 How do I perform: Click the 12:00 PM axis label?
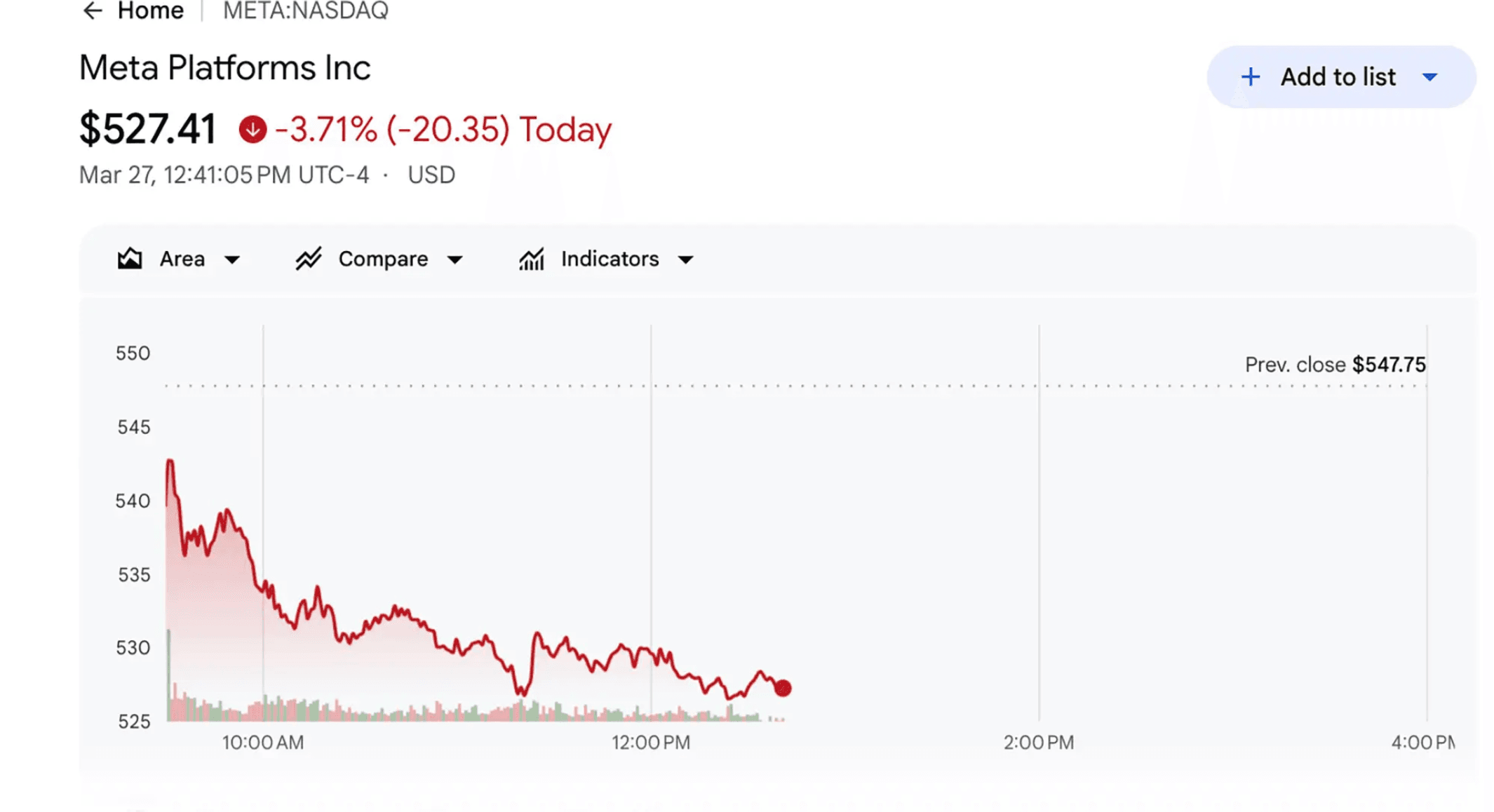650,742
